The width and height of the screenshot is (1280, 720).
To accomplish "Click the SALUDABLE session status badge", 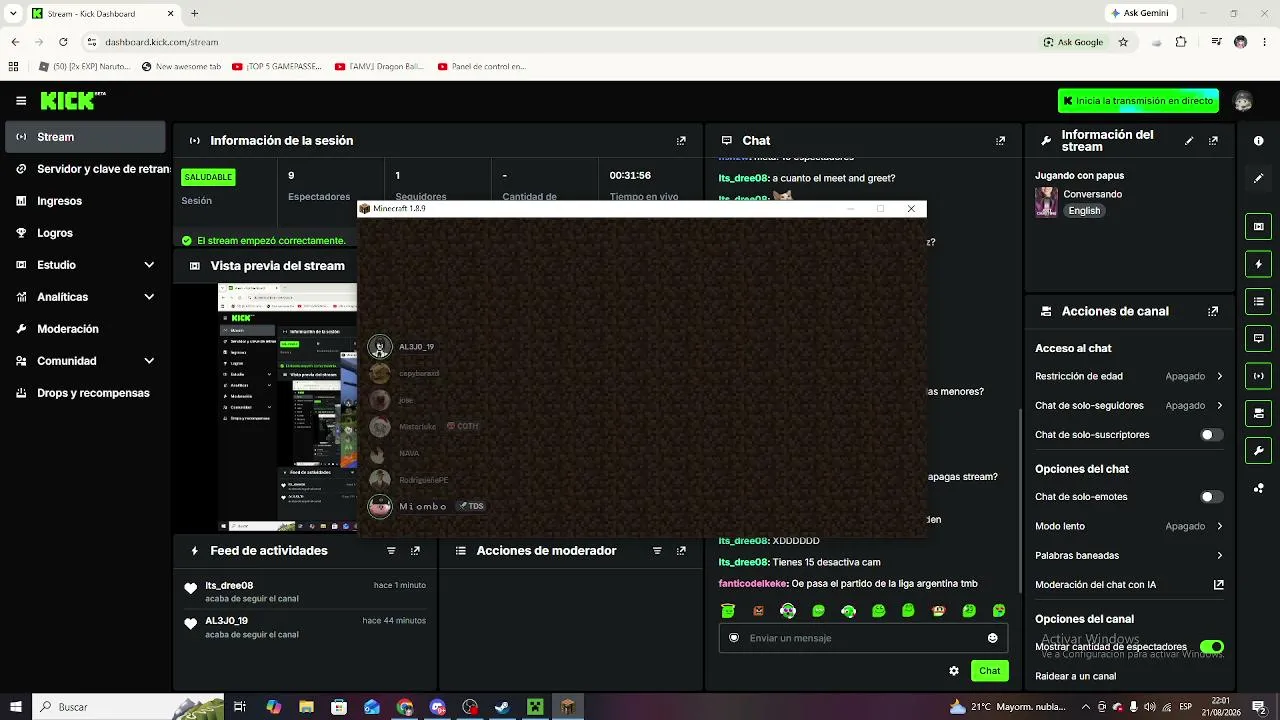I will (208, 177).
